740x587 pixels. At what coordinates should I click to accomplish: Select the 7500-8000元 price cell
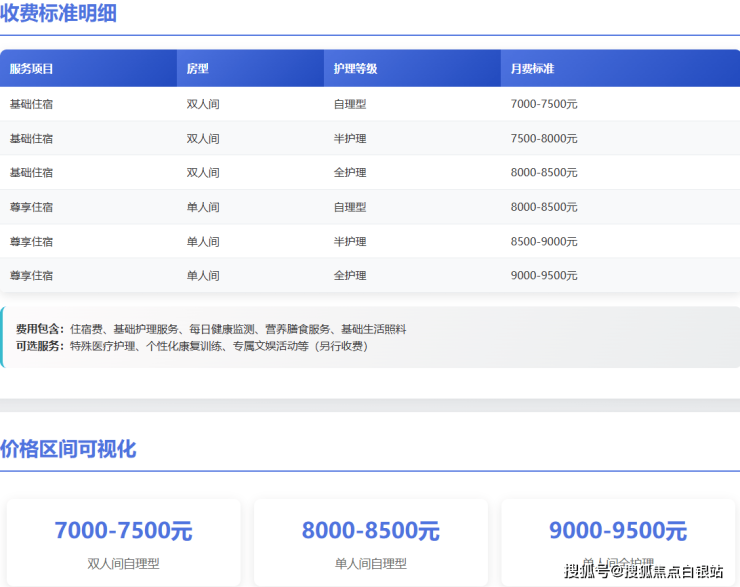(x=544, y=138)
